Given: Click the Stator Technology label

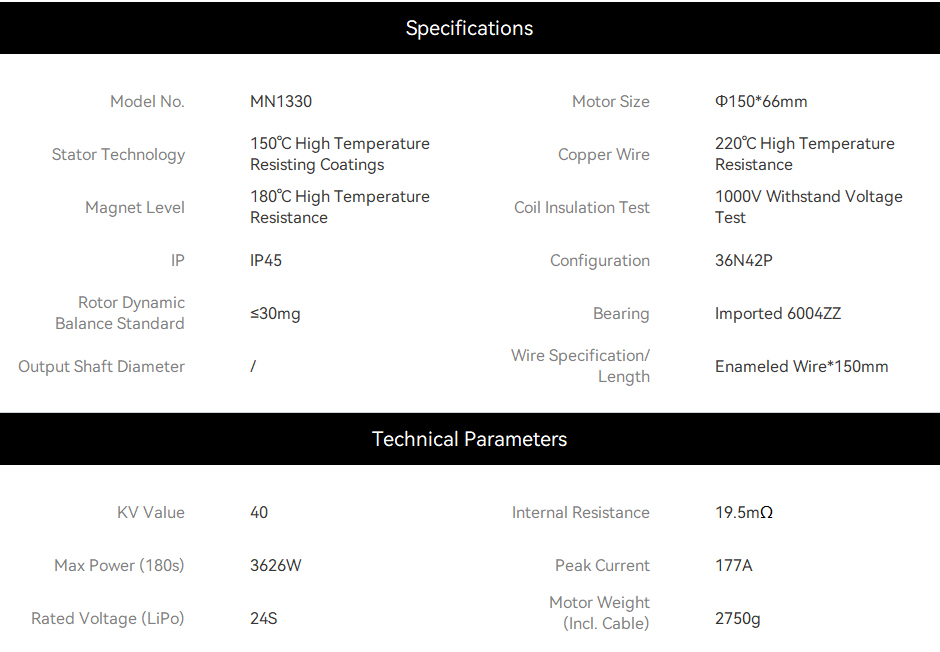Looking at the screenshot, I should tap(118, 155).
